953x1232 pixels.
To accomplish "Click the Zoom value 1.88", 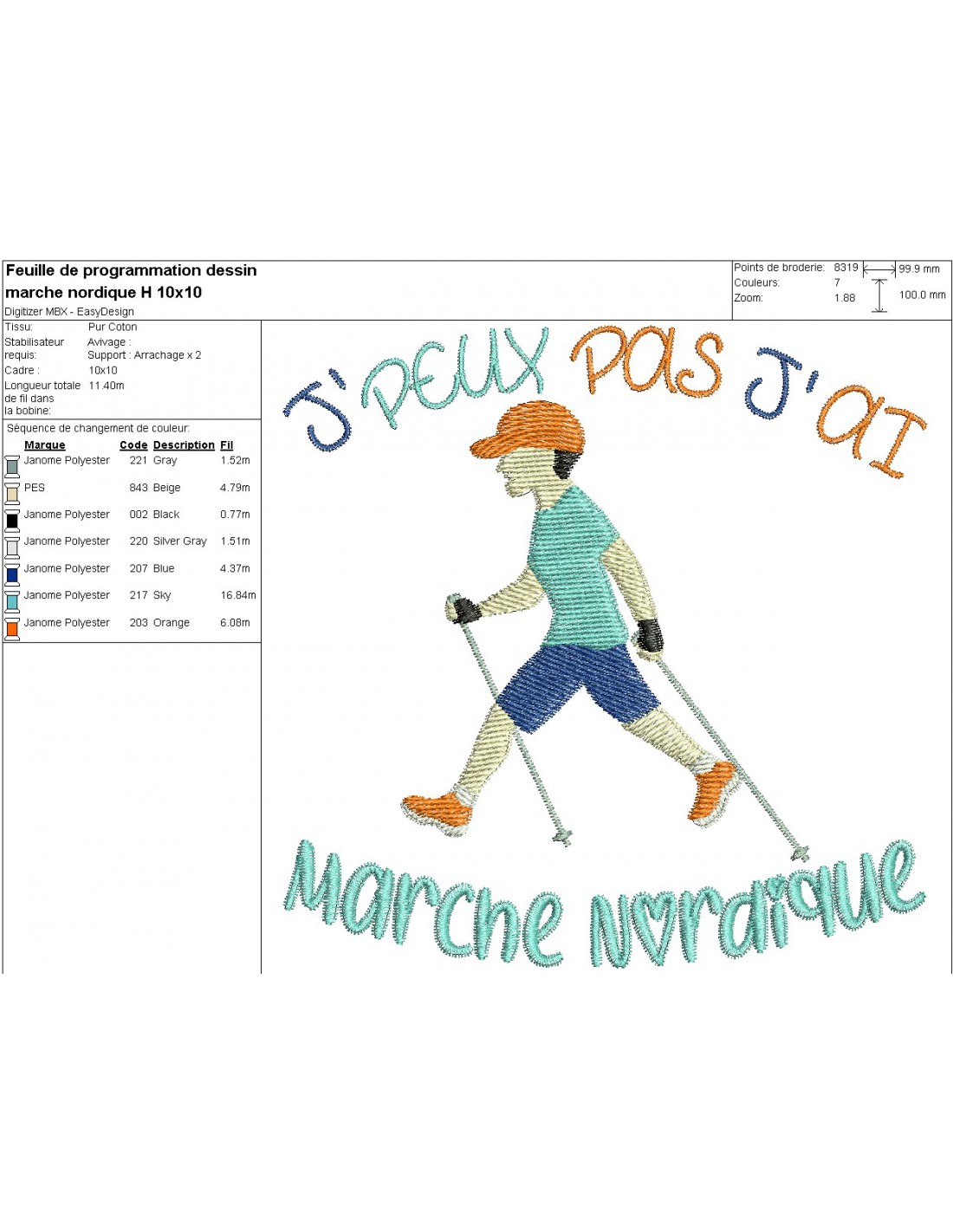I will [845, 298].
